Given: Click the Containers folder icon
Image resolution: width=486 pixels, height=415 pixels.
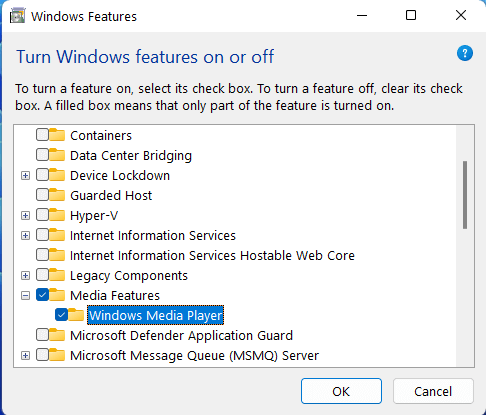Looking at the screenshot, I should (57, 135).
